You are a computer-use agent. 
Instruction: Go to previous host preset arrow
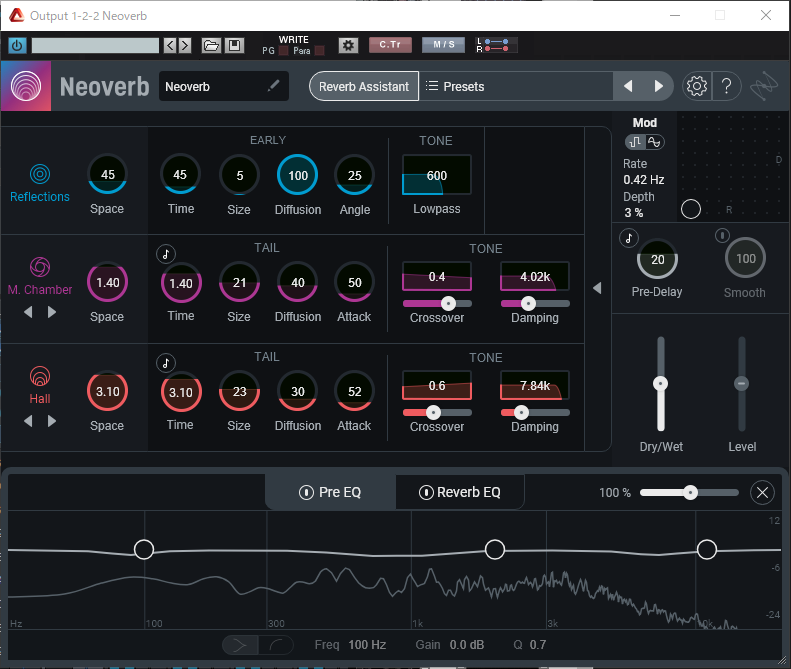click(171, 45)
